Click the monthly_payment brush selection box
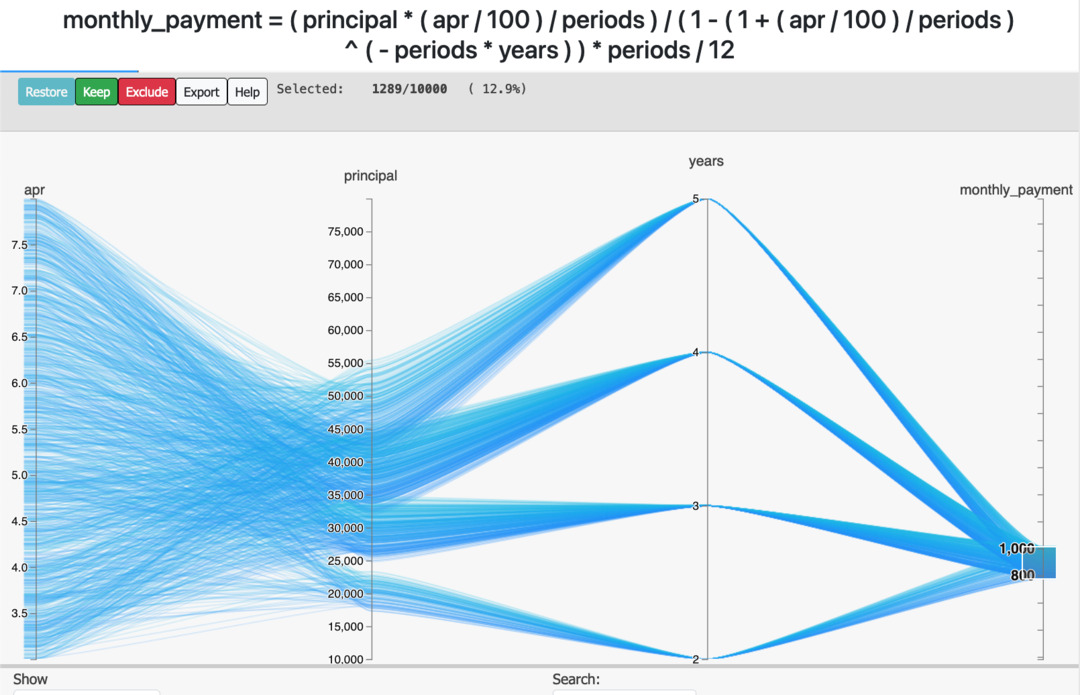The width and height of the screenshot is (1080, 695). [x=1039, y=563]
